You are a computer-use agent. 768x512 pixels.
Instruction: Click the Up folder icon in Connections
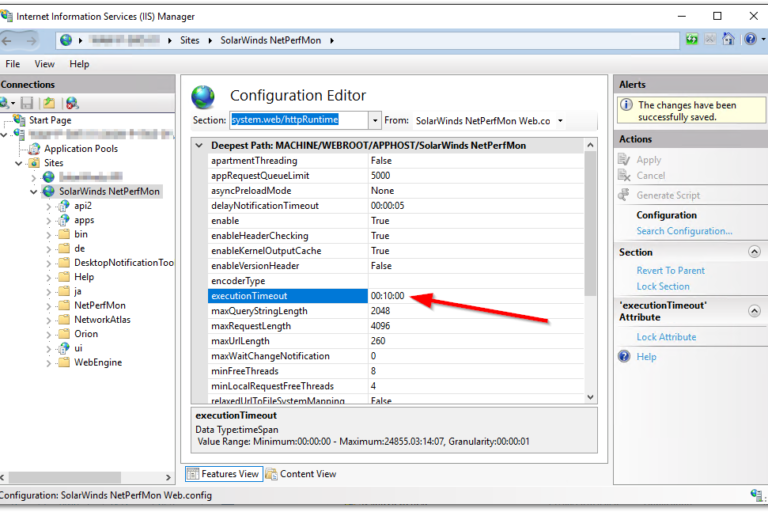point(49,103)
